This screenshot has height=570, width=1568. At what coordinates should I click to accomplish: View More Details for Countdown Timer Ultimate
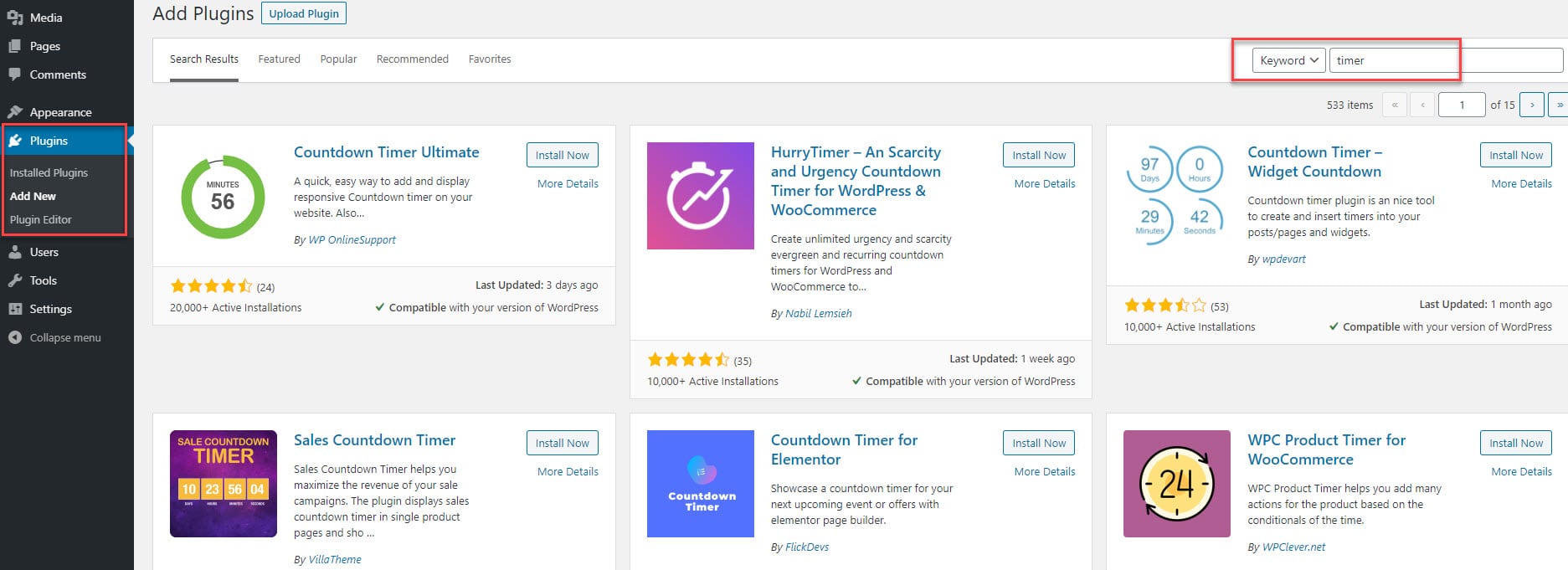(568, 183)
